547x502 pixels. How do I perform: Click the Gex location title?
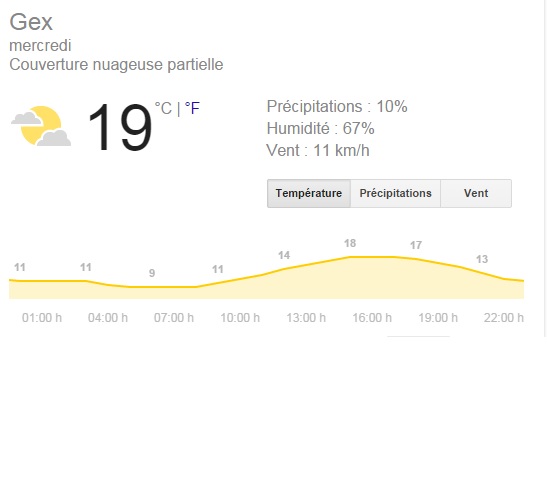[x=31, y=22]
